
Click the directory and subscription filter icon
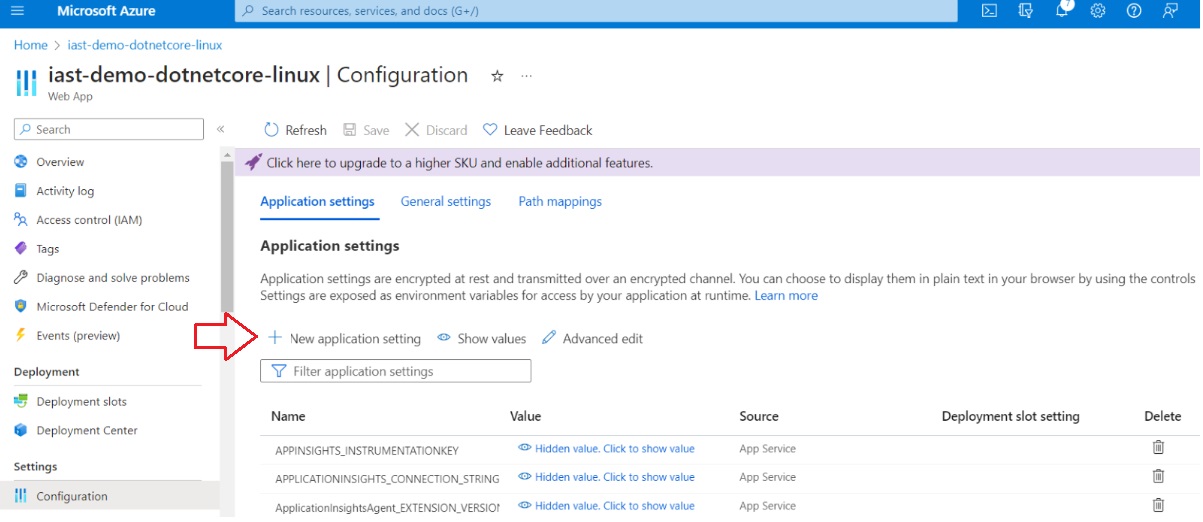(x=1025, y=11)
